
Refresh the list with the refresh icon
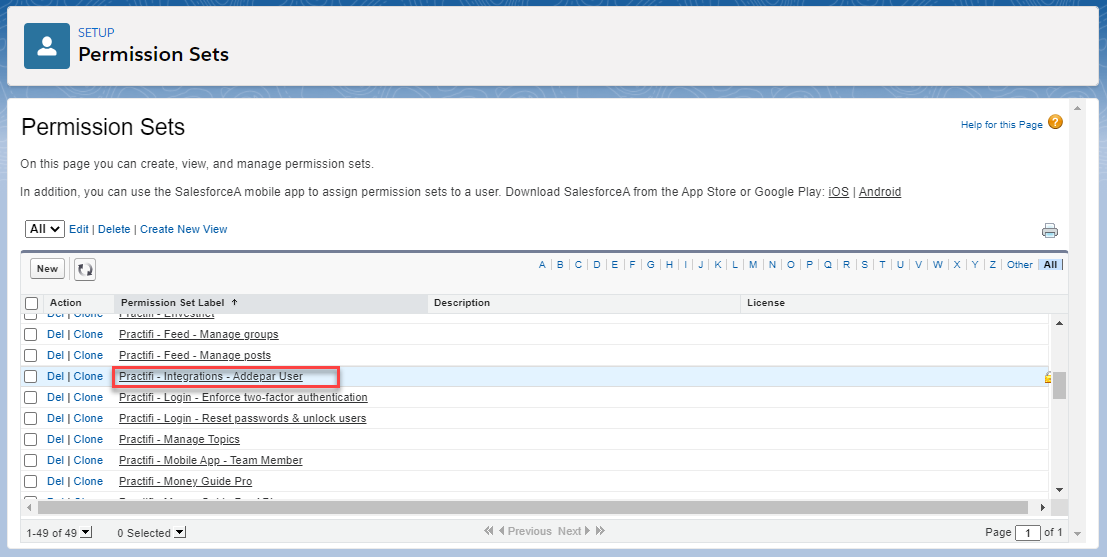pos(85,269)
